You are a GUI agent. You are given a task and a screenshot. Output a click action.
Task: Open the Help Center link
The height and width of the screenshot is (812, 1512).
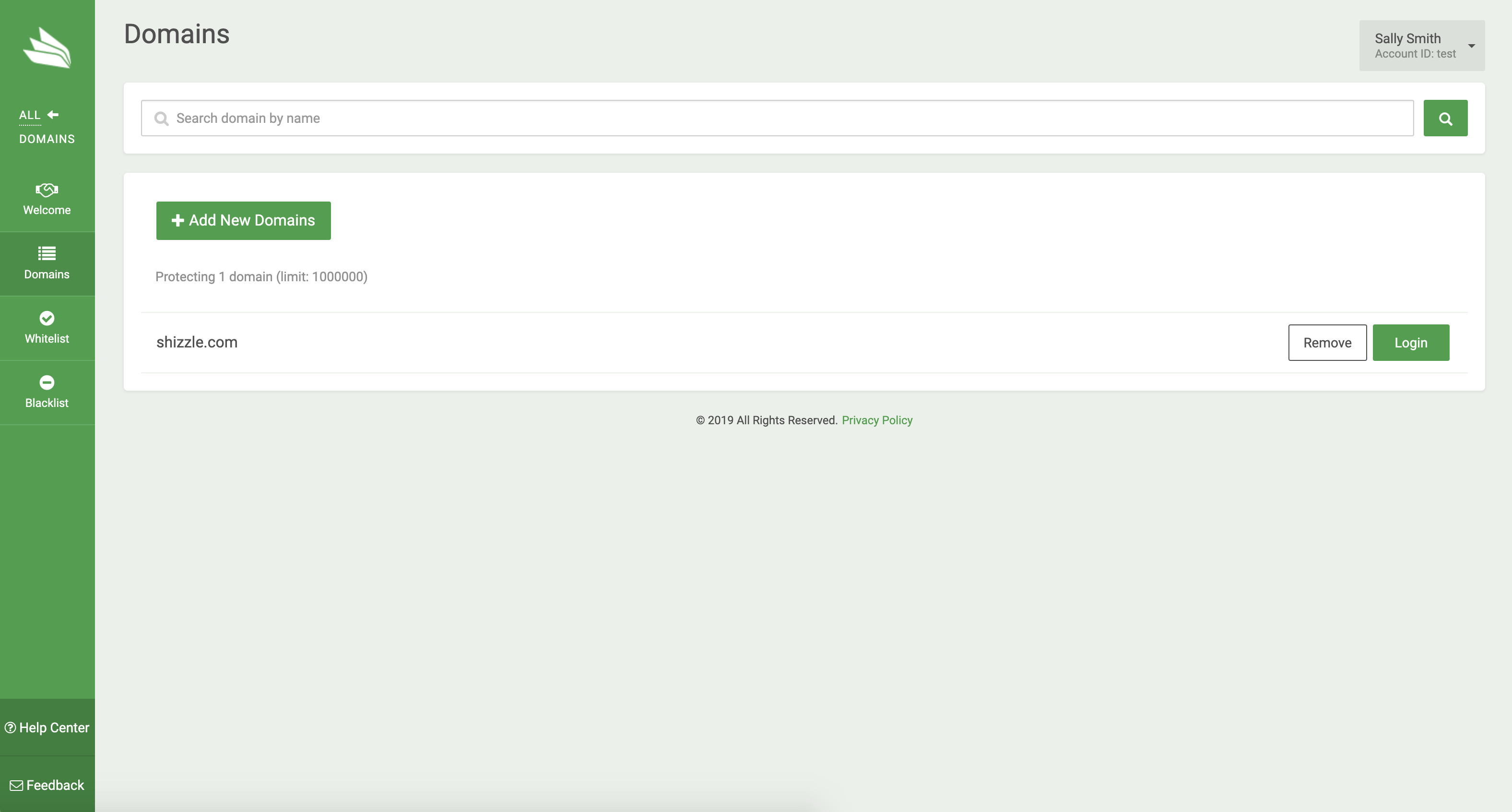click(47, 728)
